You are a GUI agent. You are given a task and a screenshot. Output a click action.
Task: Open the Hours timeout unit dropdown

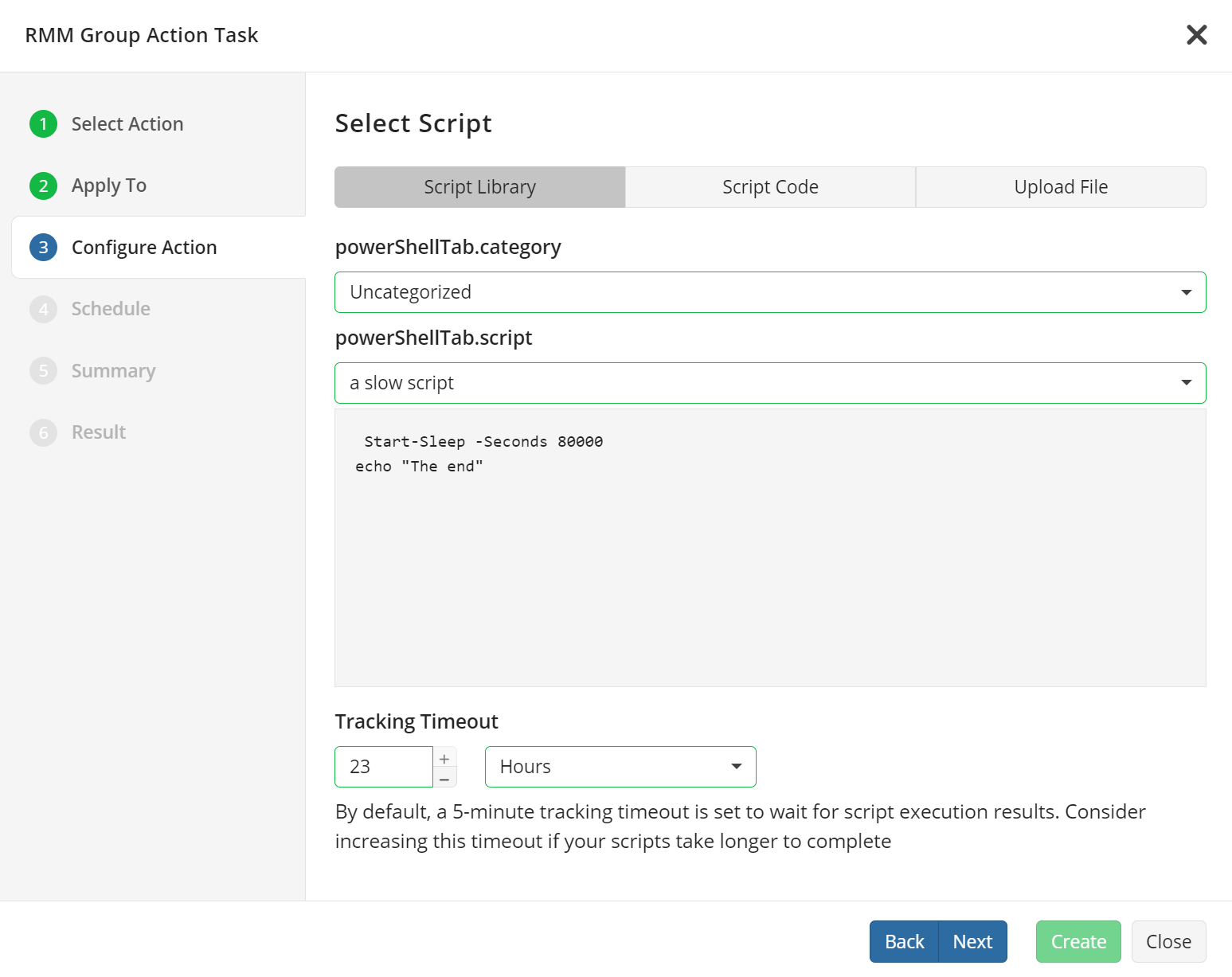coord(620,766)
